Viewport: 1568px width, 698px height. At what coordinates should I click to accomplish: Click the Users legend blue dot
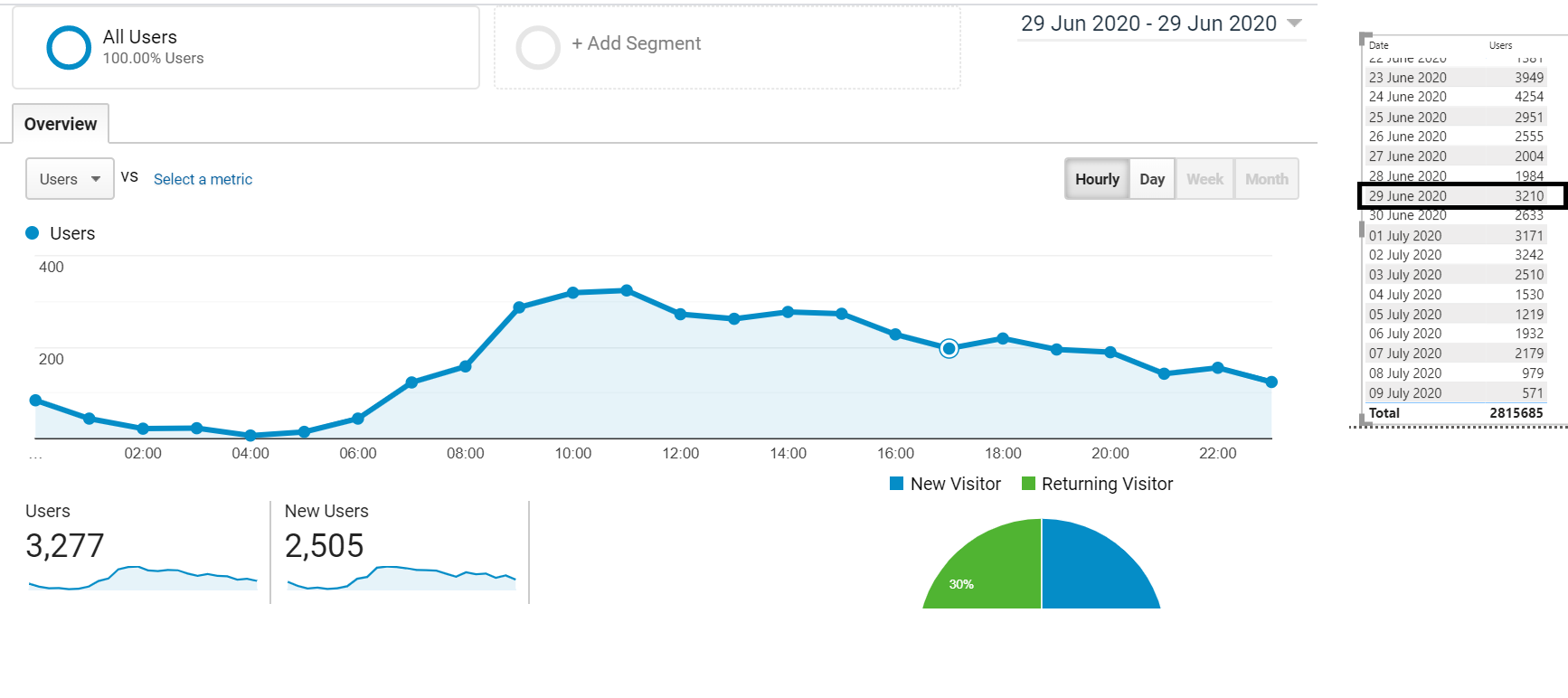point(33,233)
